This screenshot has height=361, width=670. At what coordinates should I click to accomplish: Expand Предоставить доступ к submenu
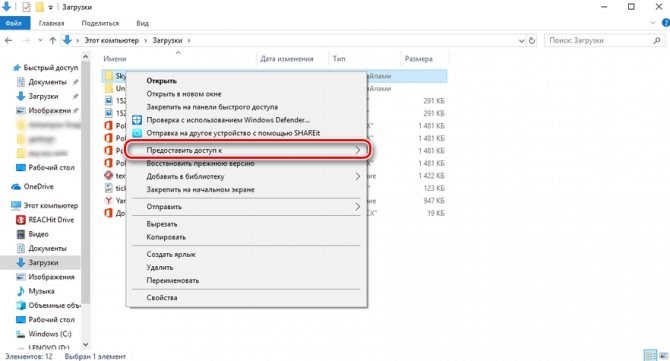(x=248, y=150)
